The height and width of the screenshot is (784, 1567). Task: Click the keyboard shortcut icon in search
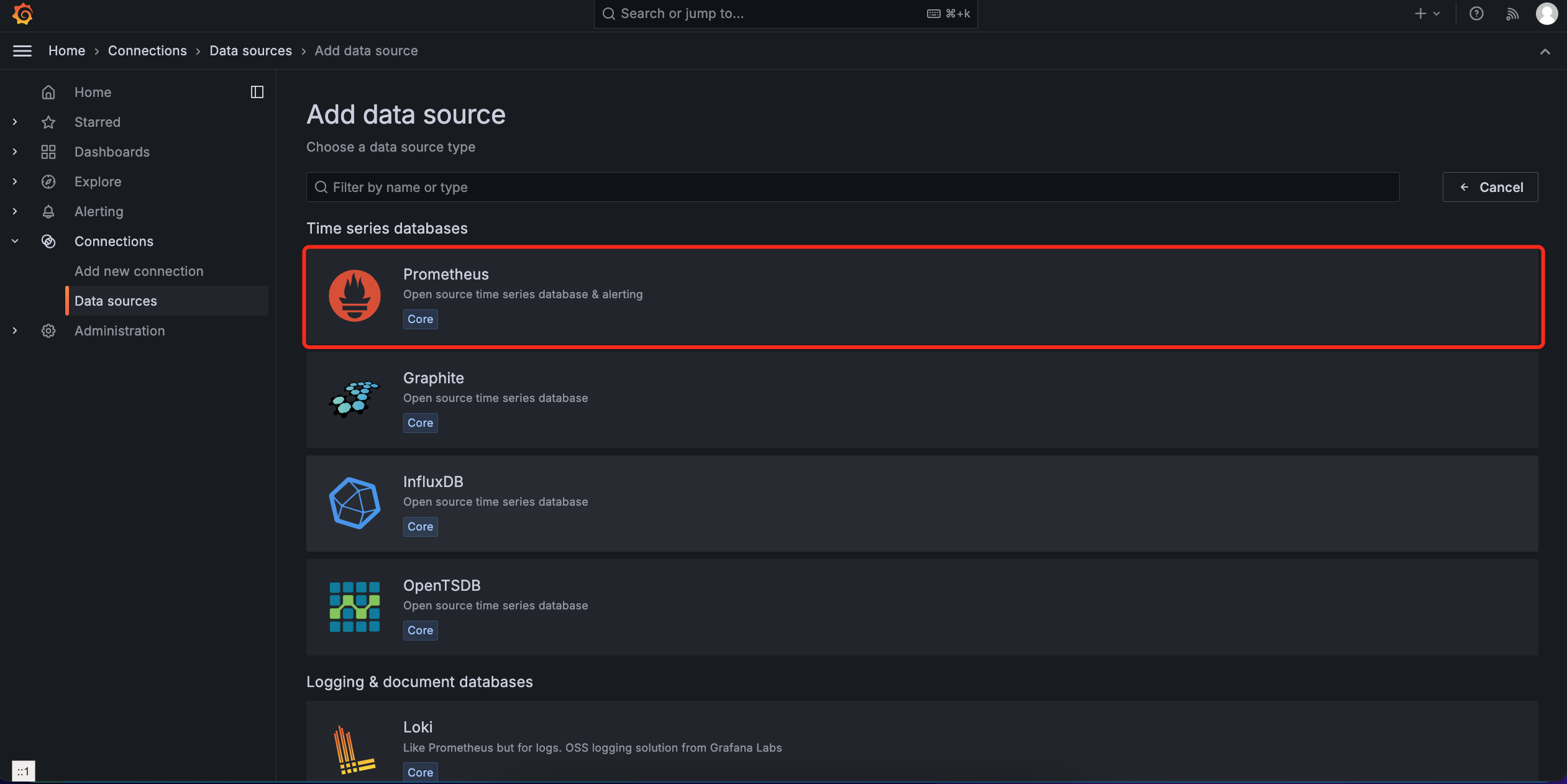[933, 14]
